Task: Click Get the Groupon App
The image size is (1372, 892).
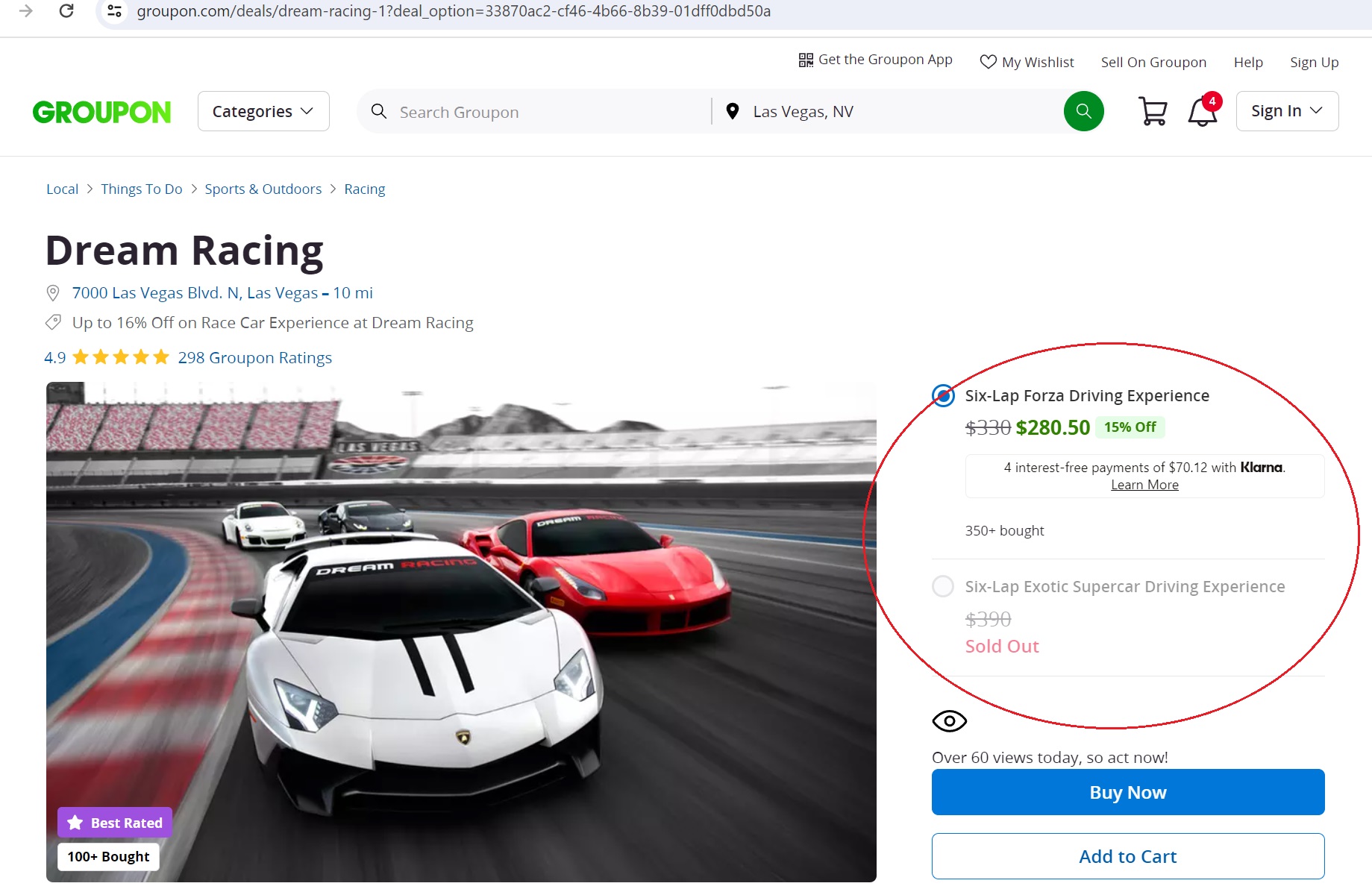Action: [875, 60]
